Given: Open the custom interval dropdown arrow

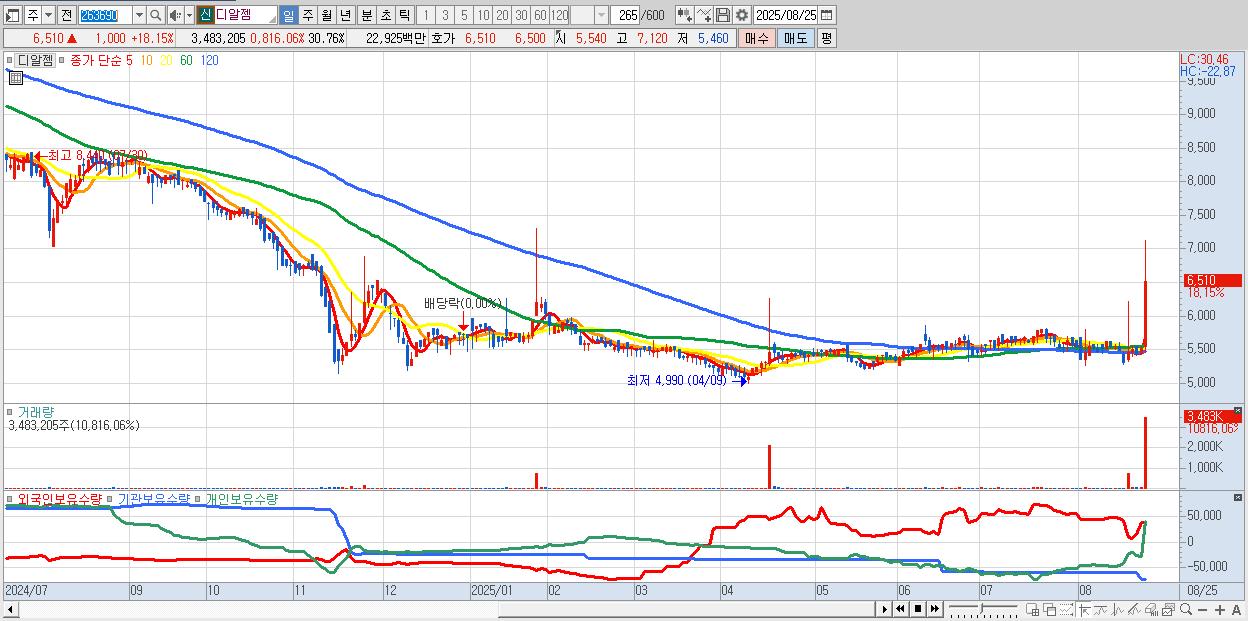Looking at the screenshot, I should [x=601, y=15].
